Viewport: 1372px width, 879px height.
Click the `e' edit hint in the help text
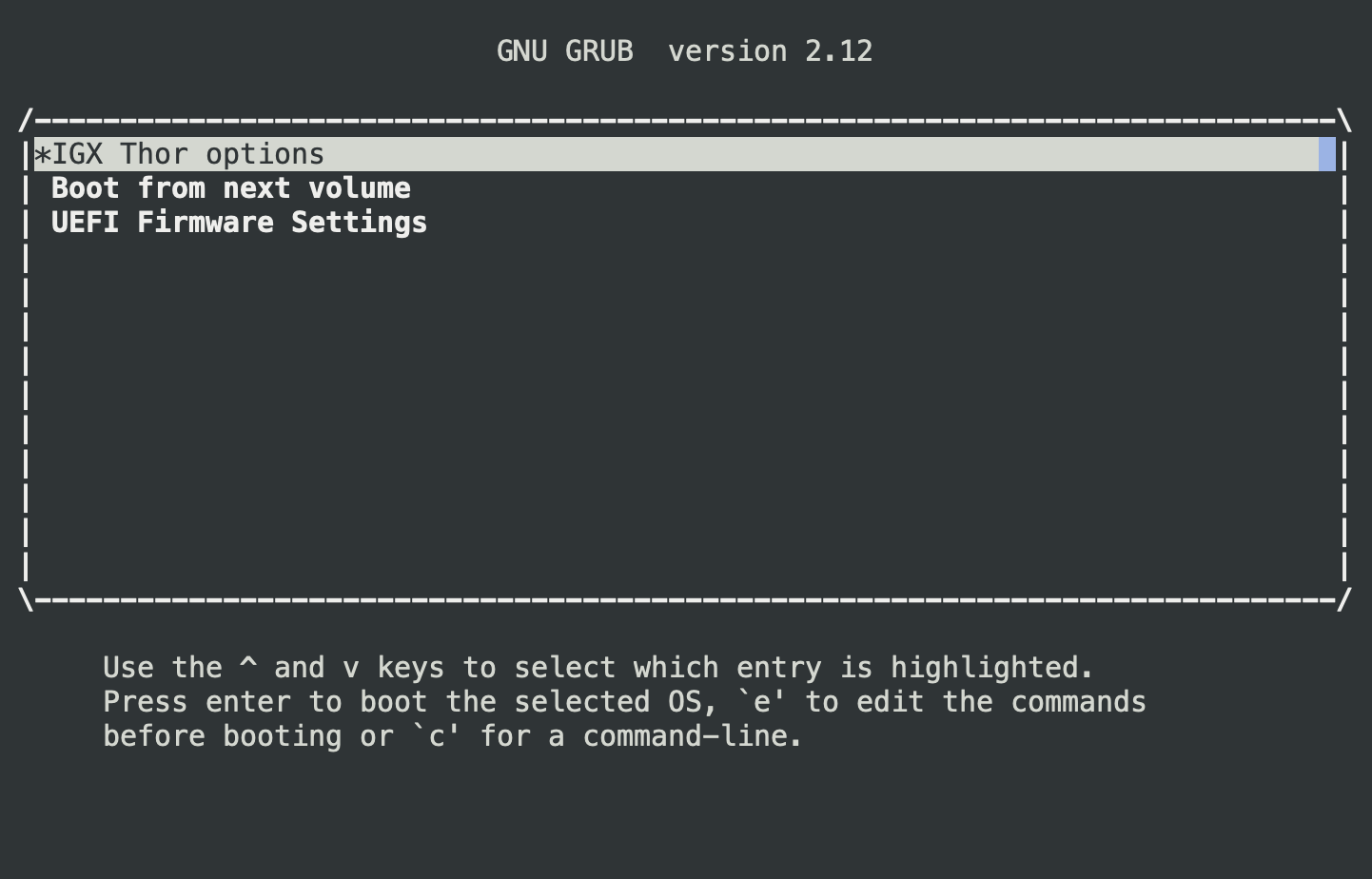click(x=762, y=701)
